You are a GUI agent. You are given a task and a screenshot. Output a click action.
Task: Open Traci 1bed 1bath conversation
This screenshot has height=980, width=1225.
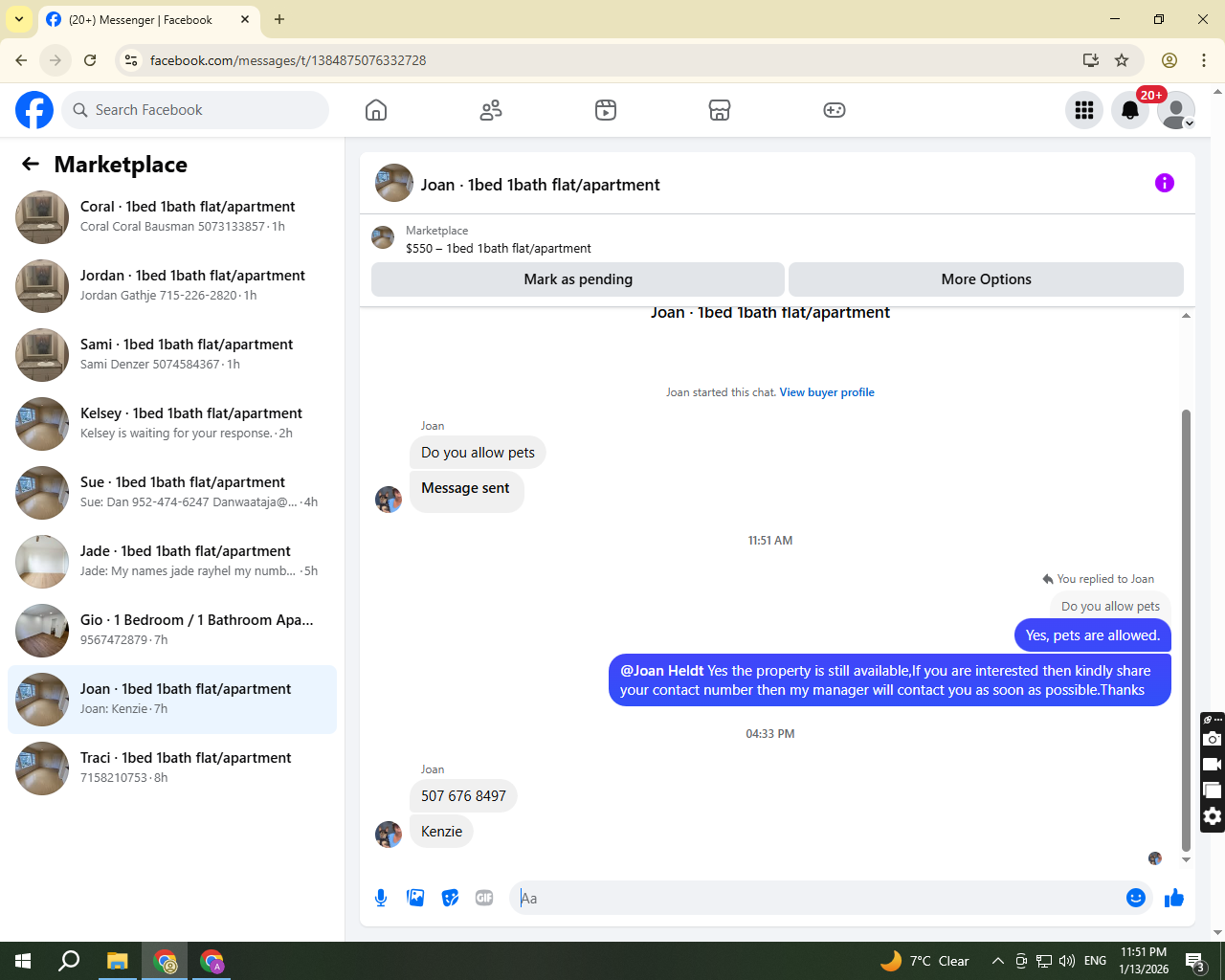[172, 768]
